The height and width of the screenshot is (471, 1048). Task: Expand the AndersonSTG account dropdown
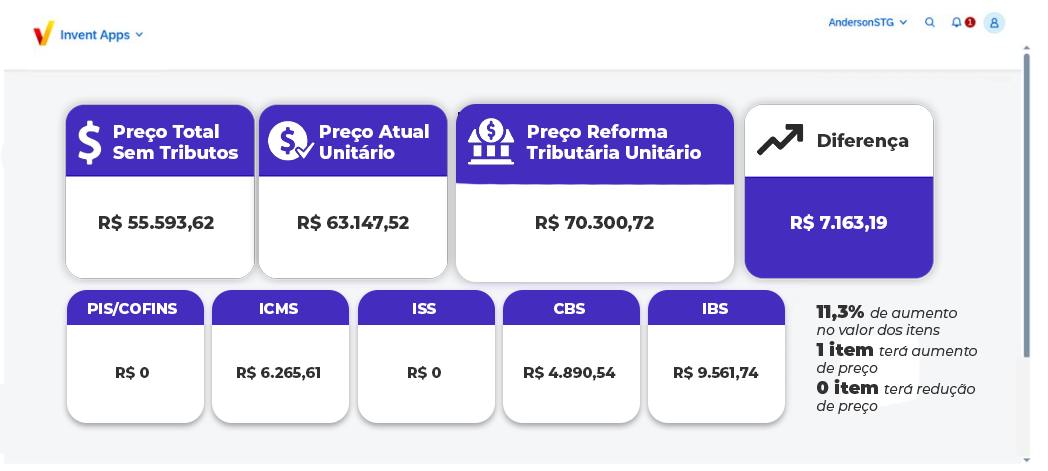[868, 22]
